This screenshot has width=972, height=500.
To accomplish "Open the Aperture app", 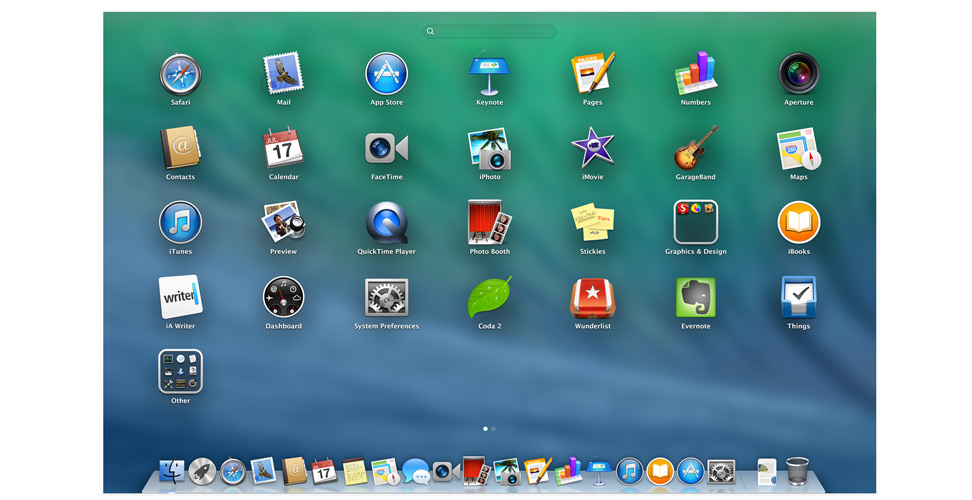I will (x=798, y=74).
